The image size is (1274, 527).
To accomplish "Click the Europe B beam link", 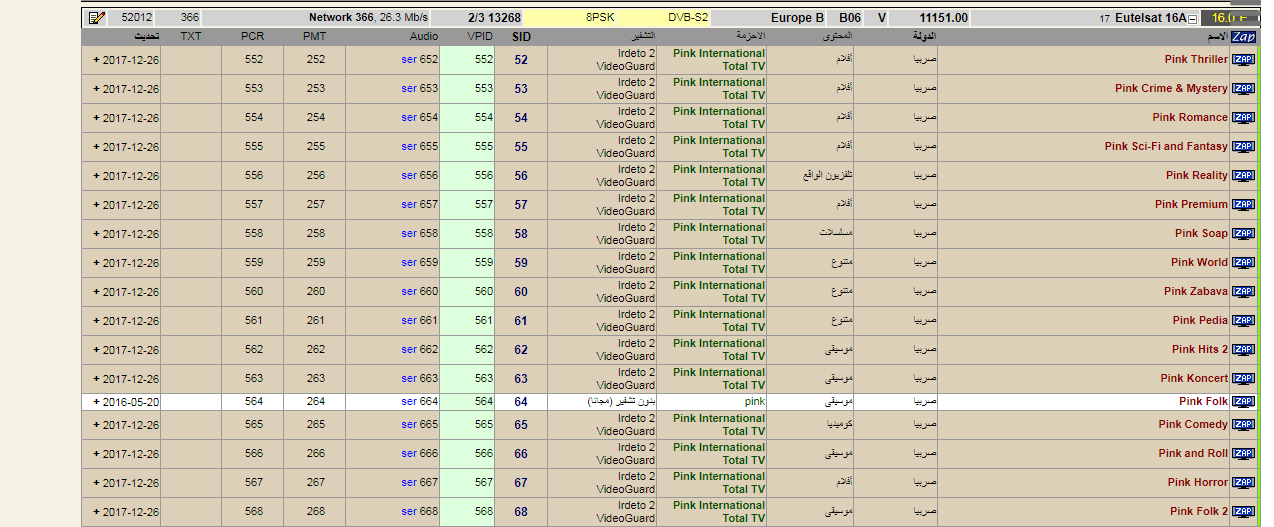I will tap(798, 18).
